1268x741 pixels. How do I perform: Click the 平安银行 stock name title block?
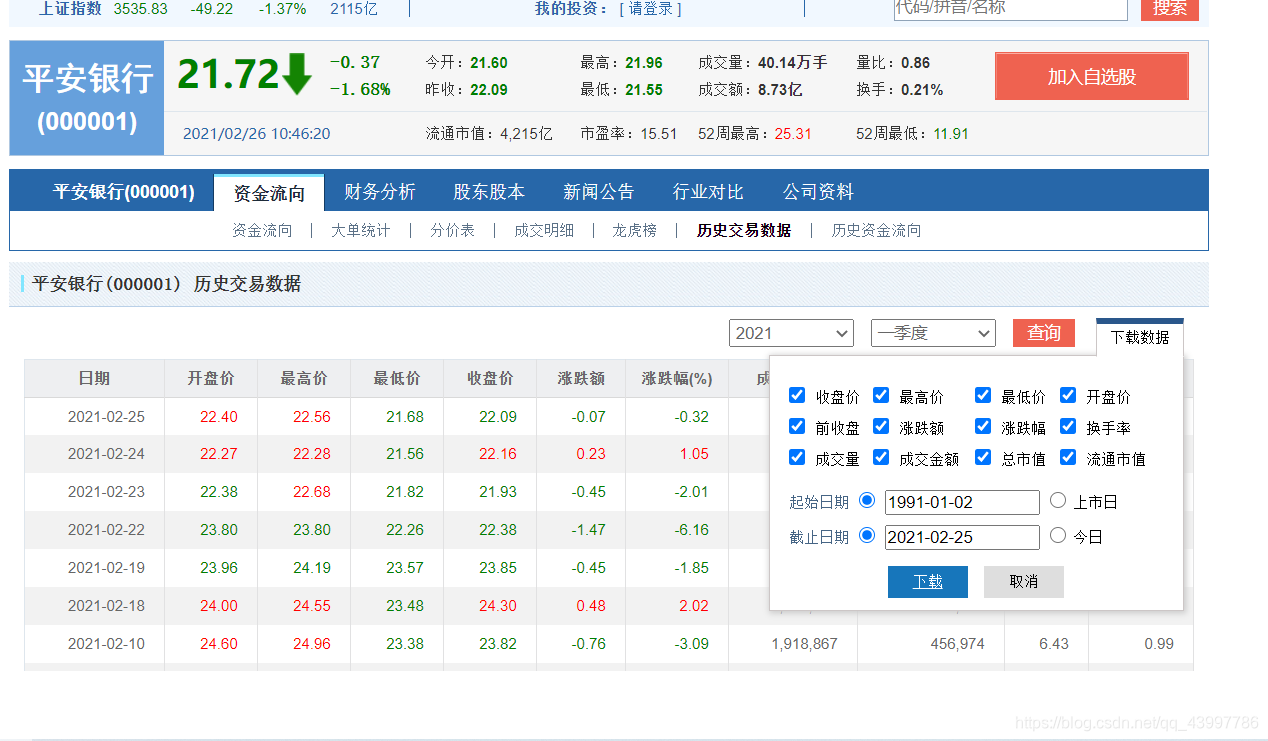(x=87, y=98)
